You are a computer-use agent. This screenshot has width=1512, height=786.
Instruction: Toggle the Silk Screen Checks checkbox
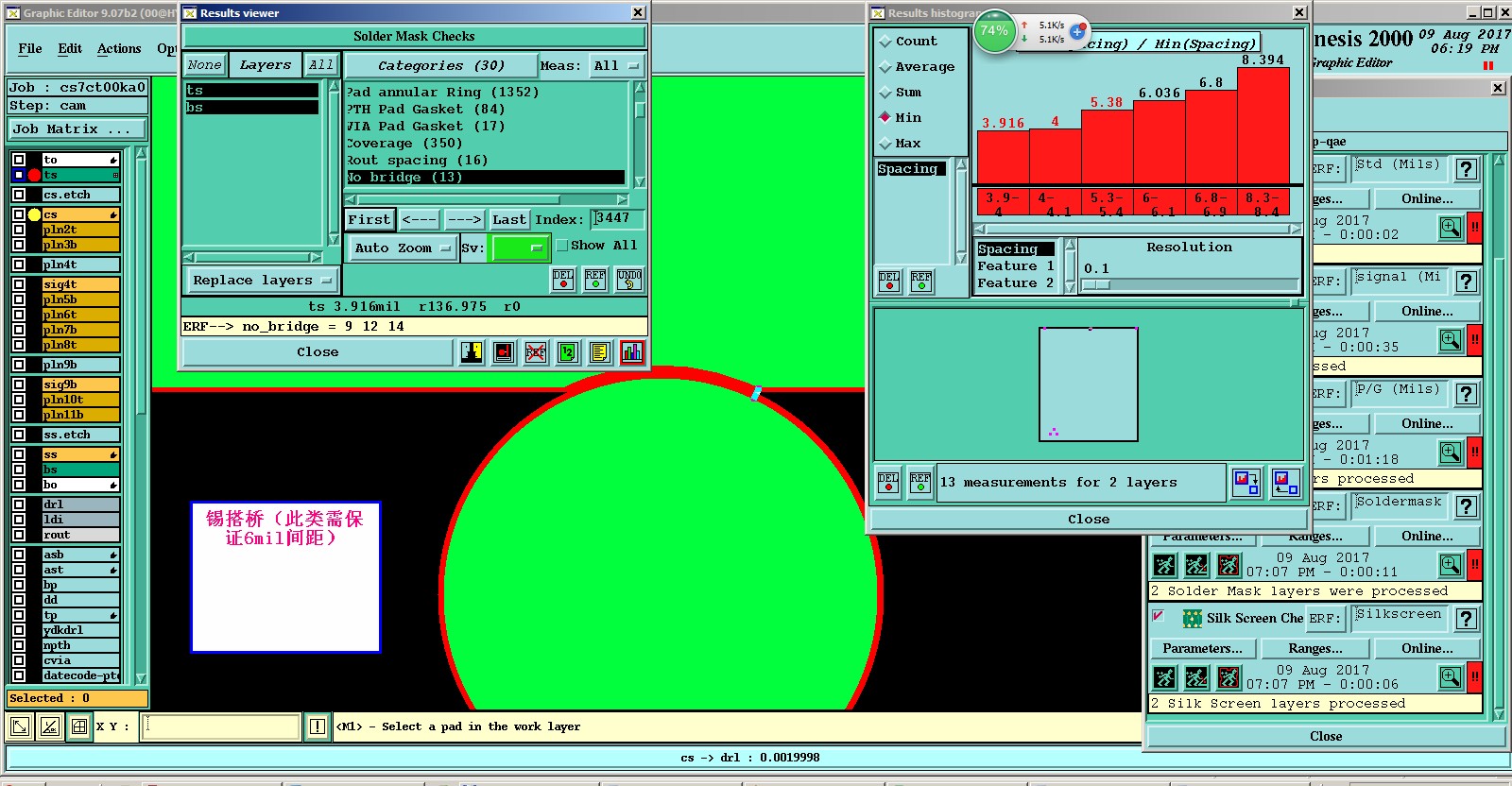tap(1159, 616)
